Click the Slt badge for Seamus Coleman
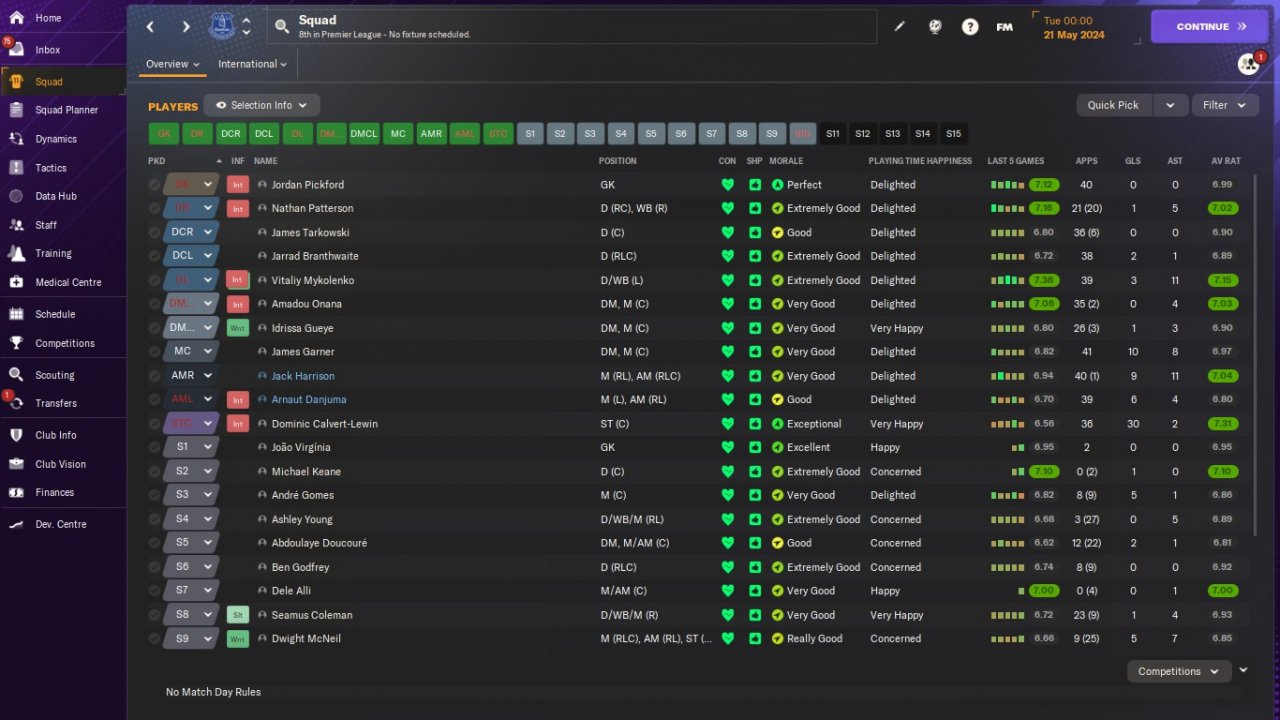The width and height of the screenshot is (1280, 720). (238, 615)
